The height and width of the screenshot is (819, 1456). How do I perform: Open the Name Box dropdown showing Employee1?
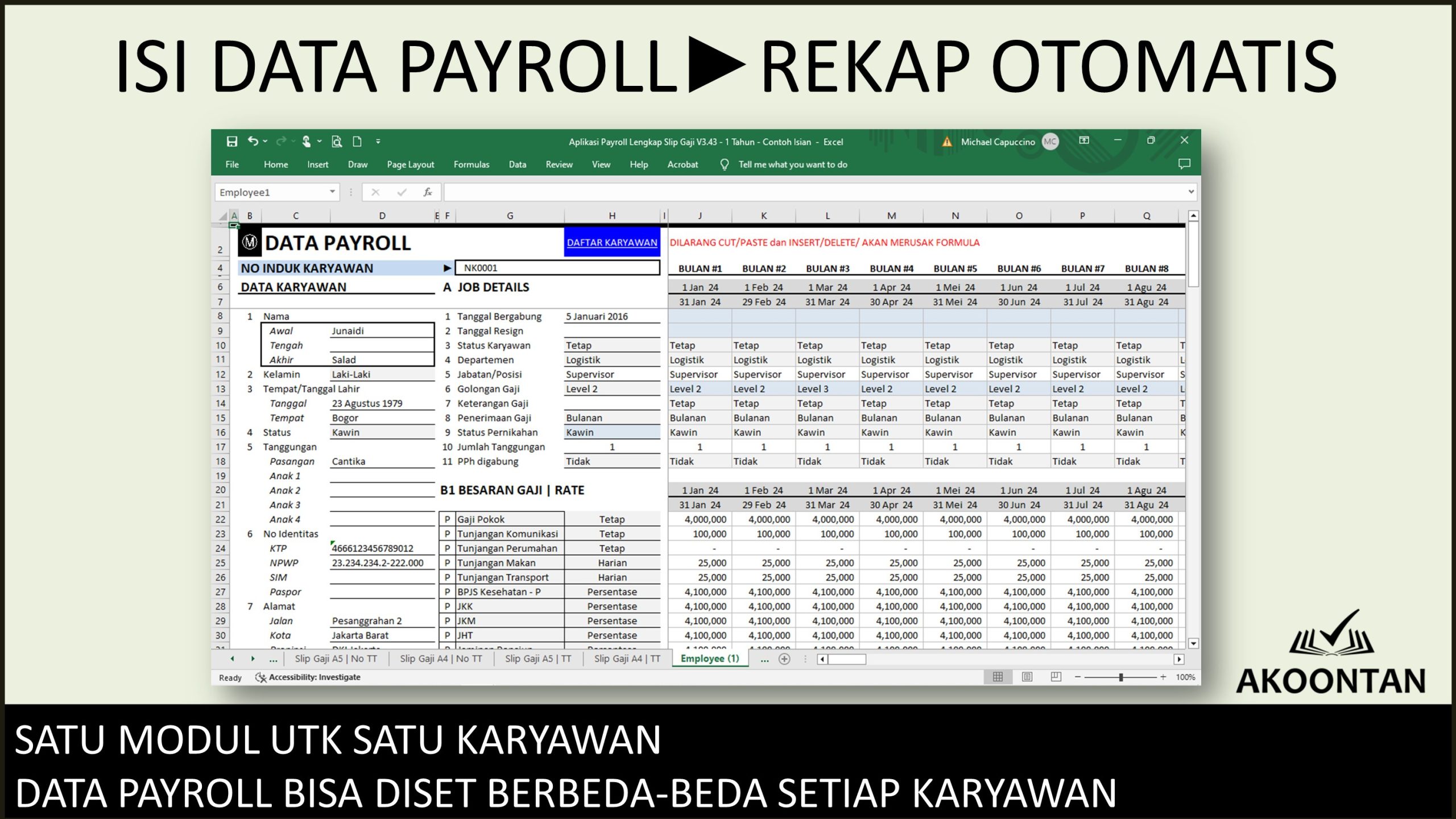click(x=332, y=192)
